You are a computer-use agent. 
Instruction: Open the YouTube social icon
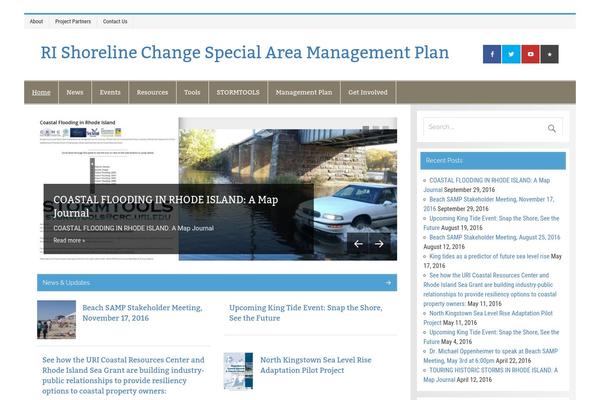[530, 54]
